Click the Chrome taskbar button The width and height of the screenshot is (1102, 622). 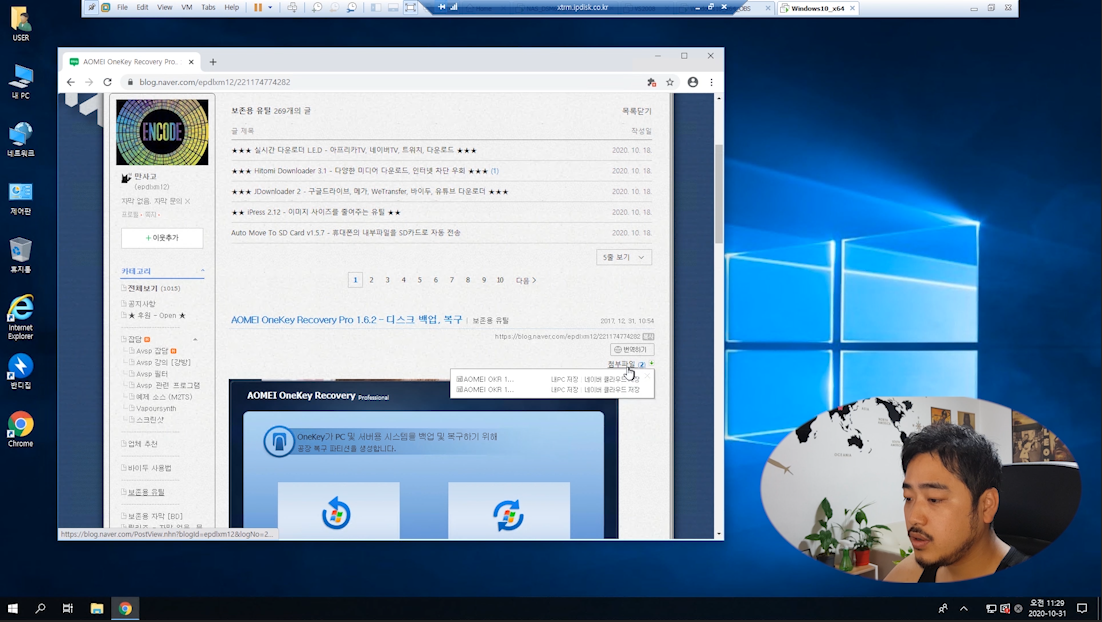click(x=125, y=608)
